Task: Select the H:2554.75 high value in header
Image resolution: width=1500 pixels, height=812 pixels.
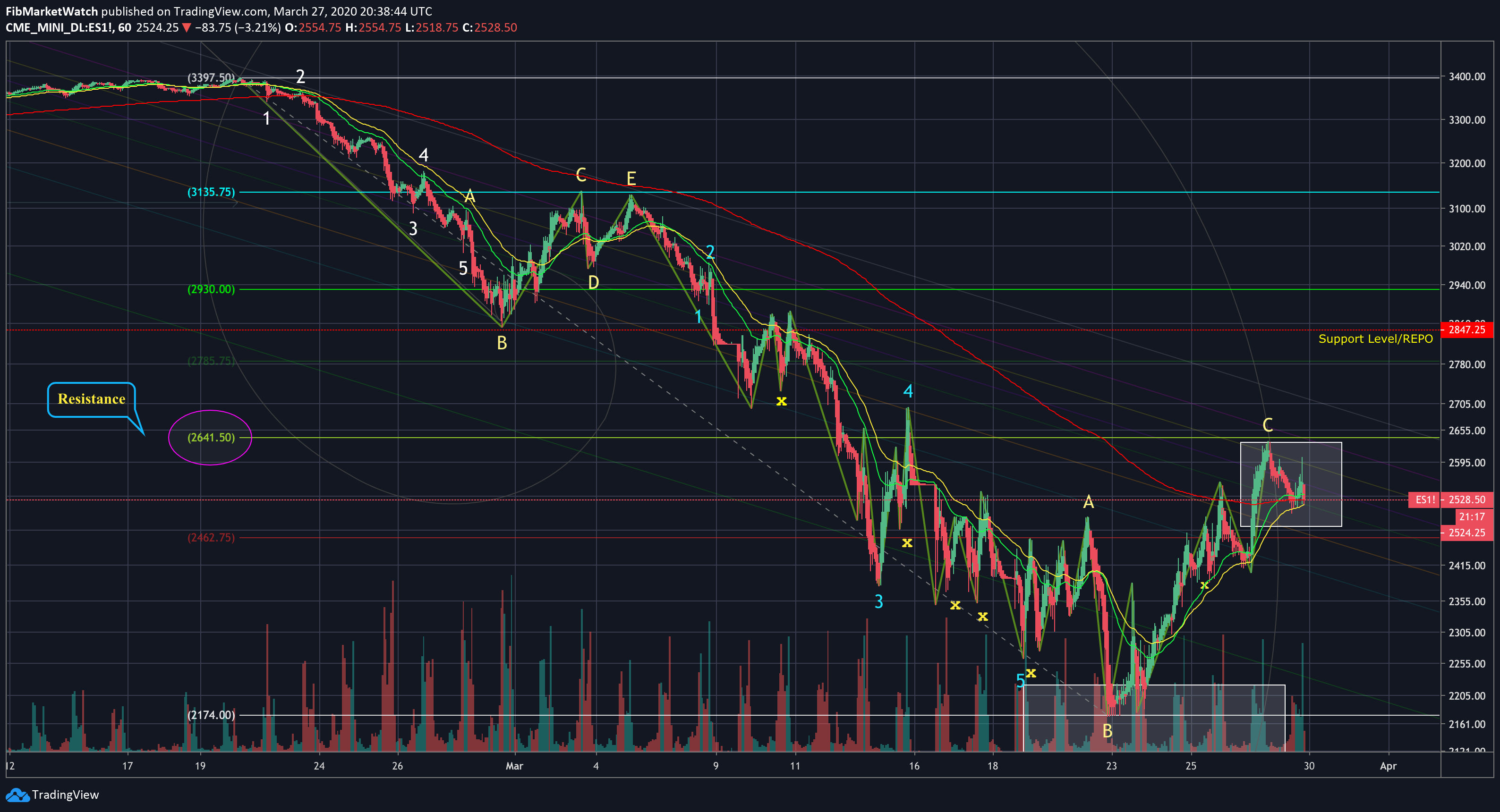Action: coord(373,27)
